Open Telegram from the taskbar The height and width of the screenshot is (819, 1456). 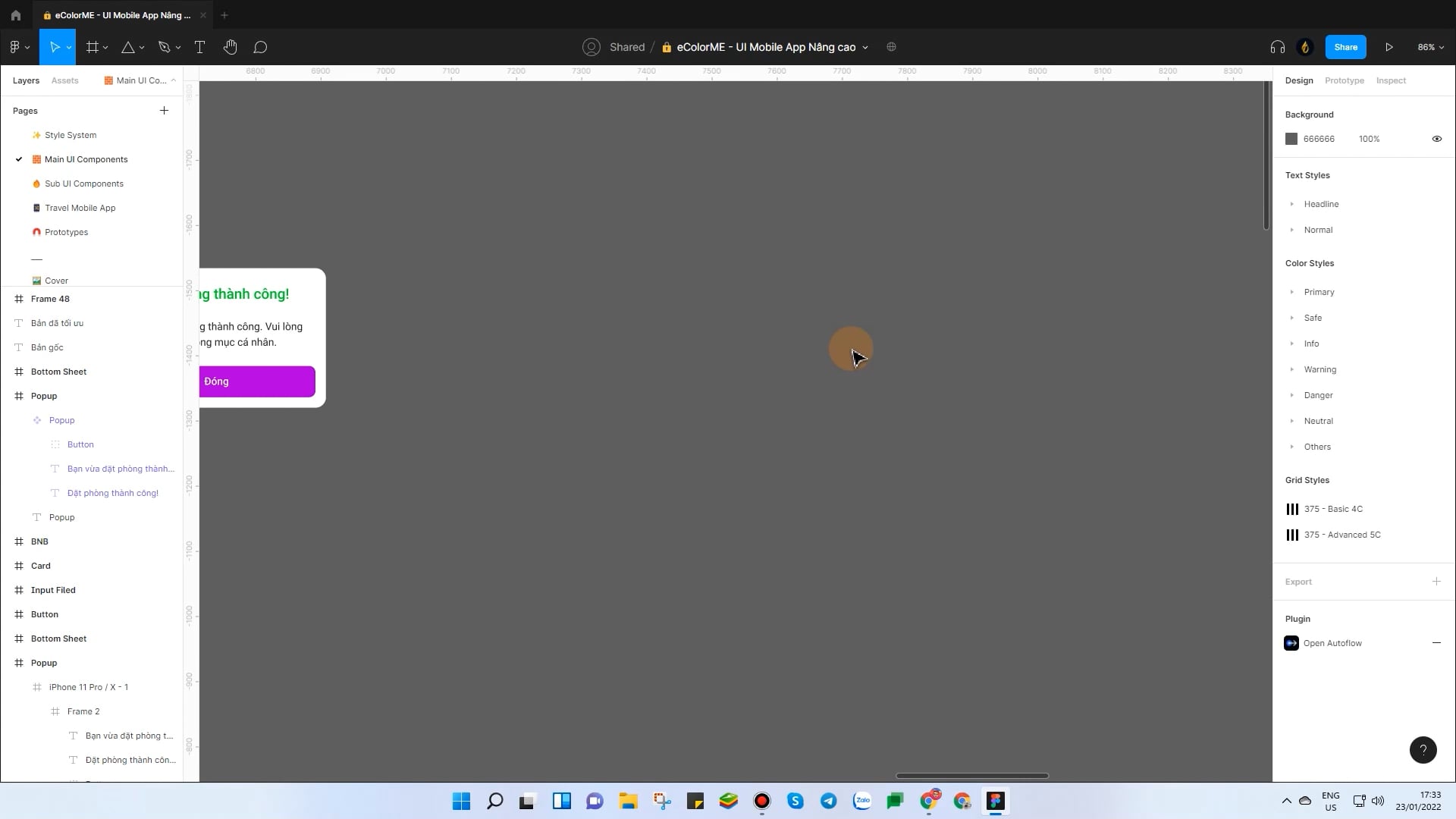point(829,801)
